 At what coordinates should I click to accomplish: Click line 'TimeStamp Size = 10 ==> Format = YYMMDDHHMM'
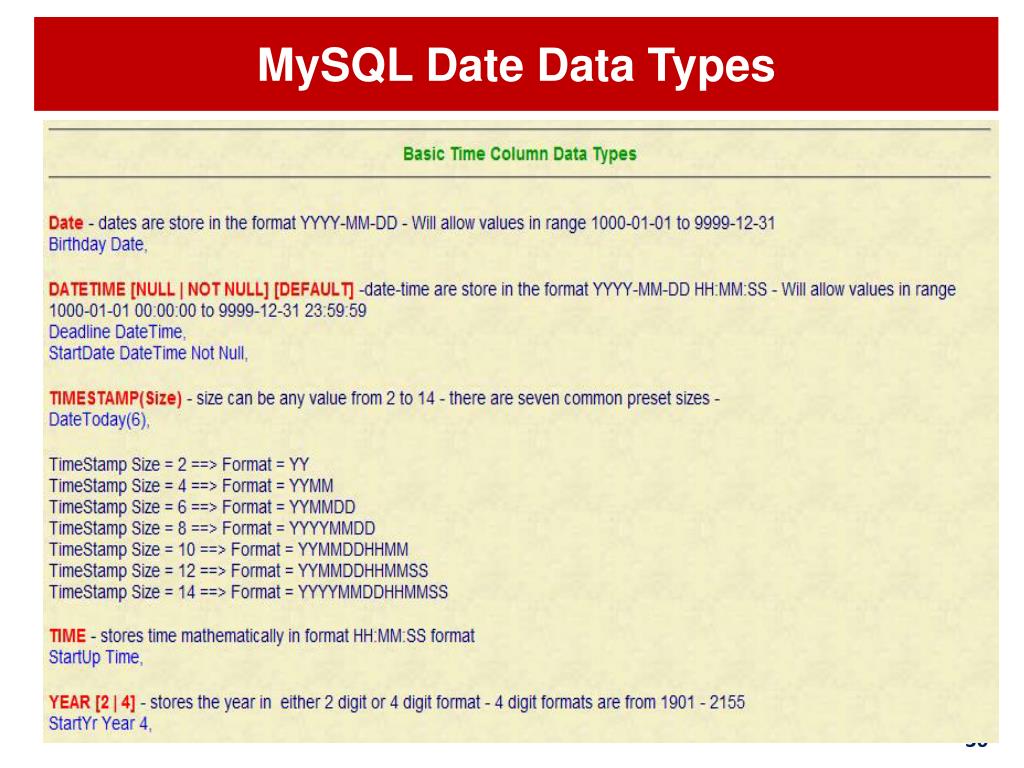pyautogui.click(x=229, y=550)
